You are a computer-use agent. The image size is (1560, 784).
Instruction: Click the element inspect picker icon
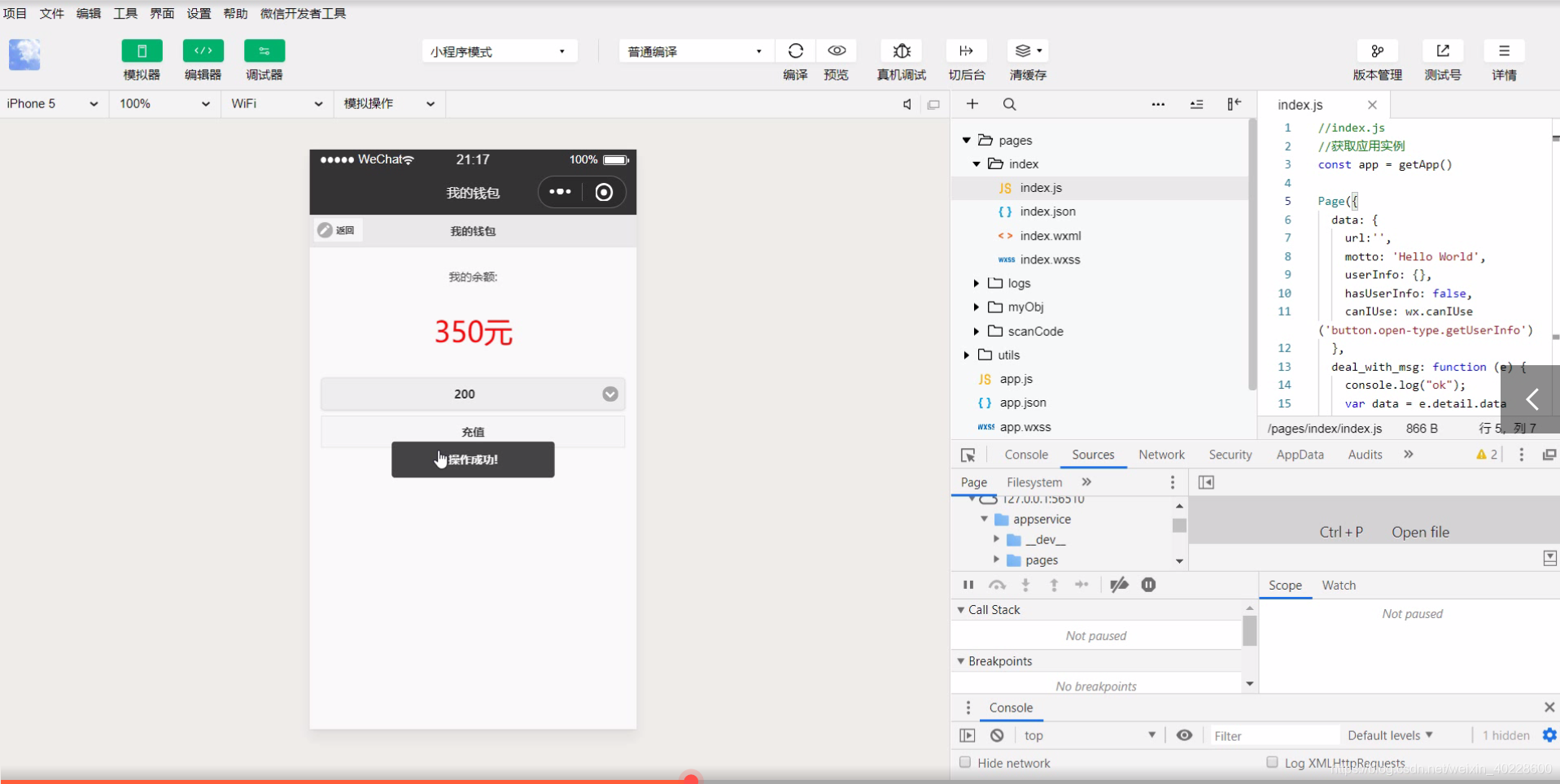968,455
